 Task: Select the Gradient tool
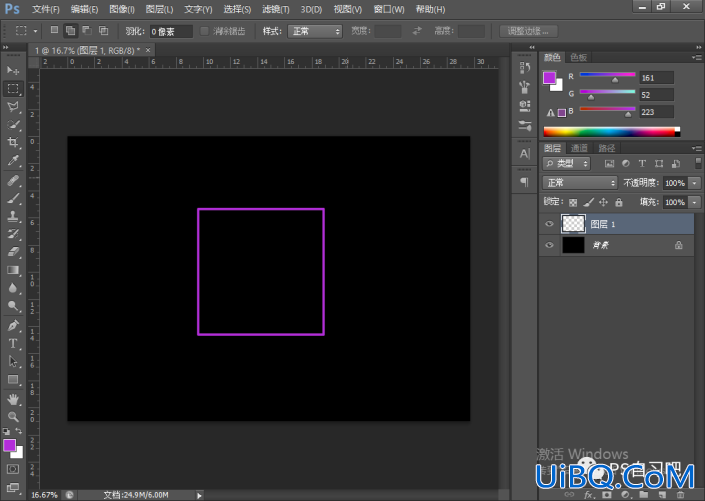(x=13, y=270)
